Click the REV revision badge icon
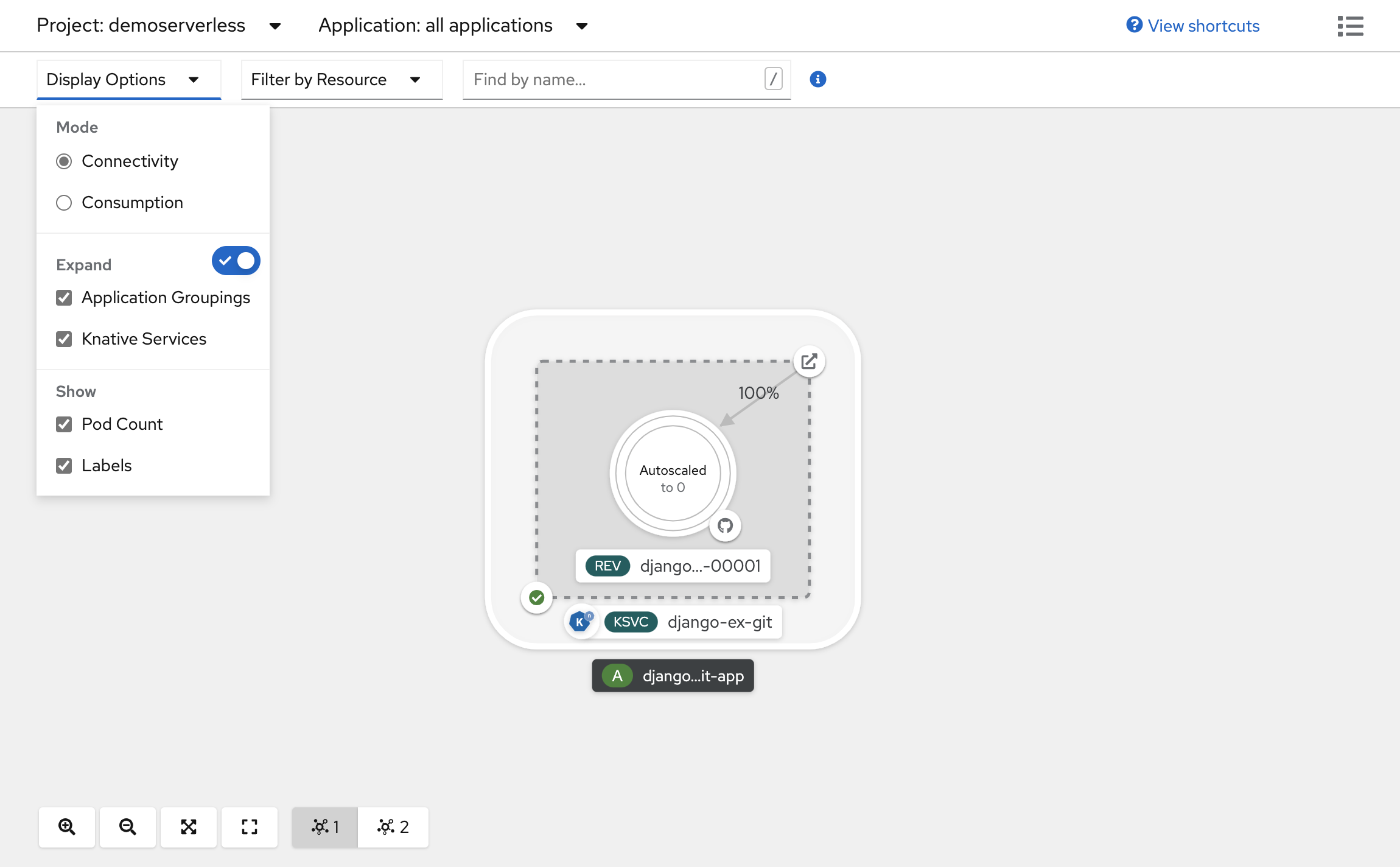Viewport: 1400px width, 867px height. click(x=608, y=566)
